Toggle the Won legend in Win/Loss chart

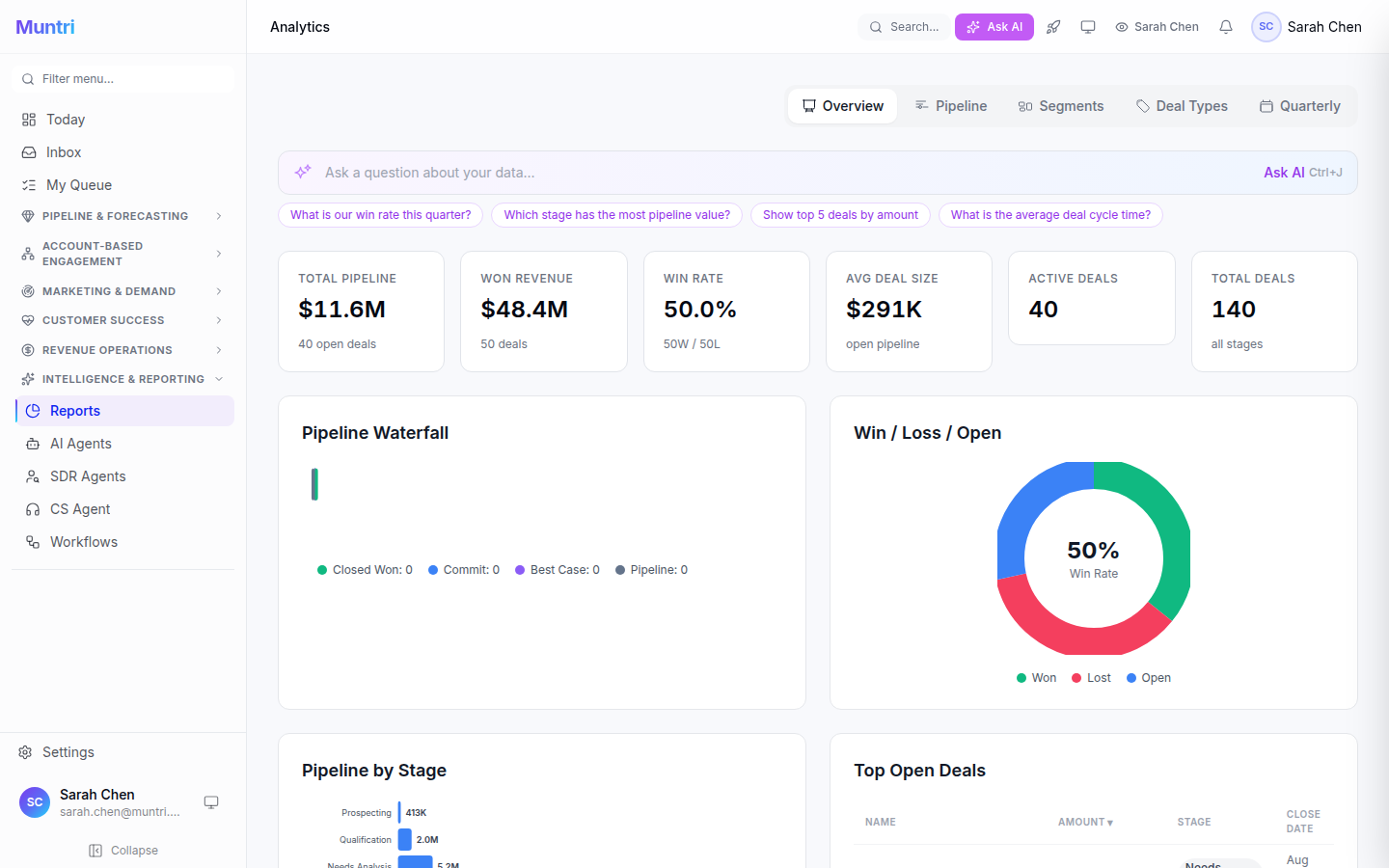coord(1036,677)
